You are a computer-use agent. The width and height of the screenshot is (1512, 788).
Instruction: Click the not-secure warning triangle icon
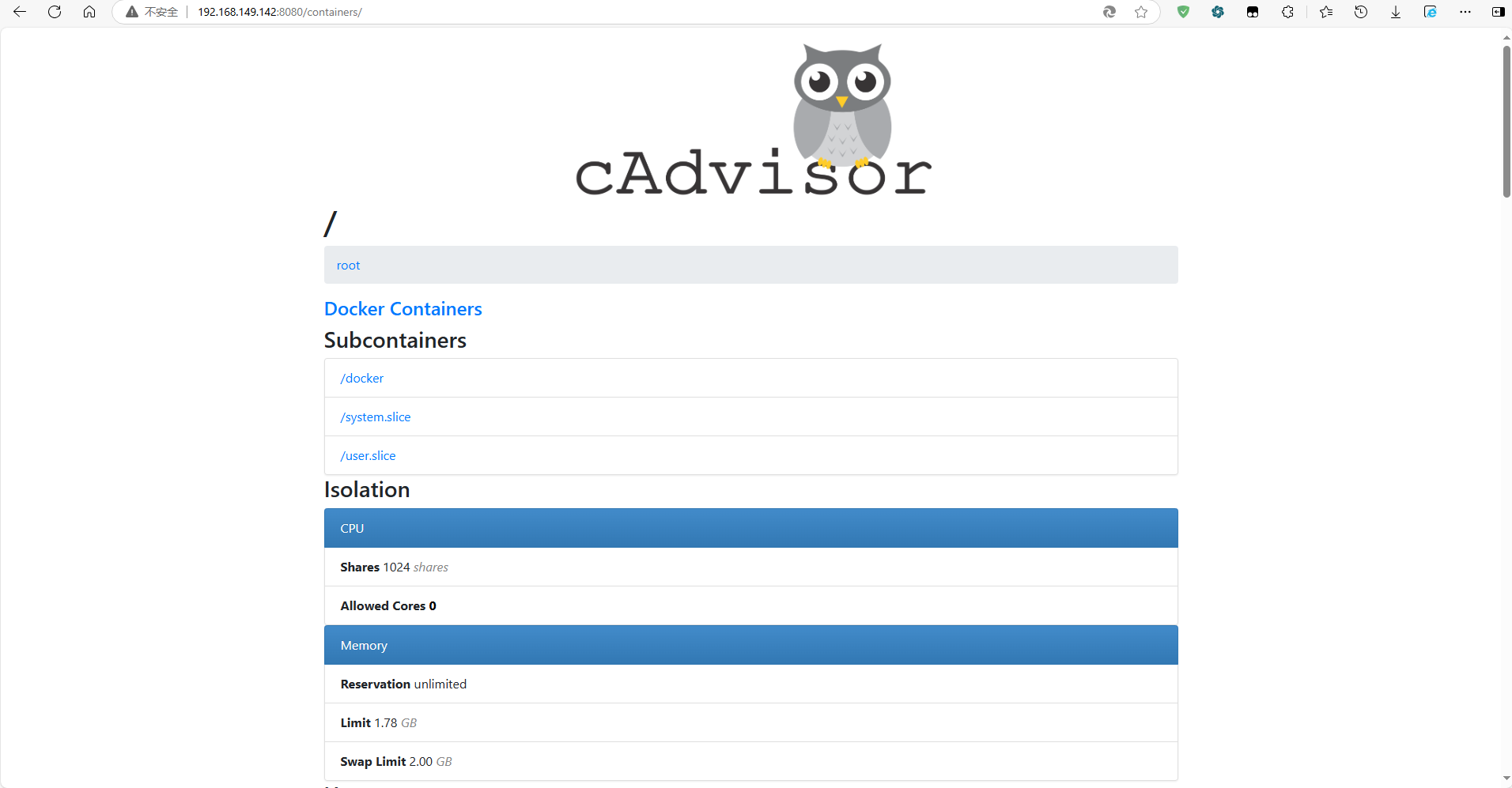[x=132, y=12]
